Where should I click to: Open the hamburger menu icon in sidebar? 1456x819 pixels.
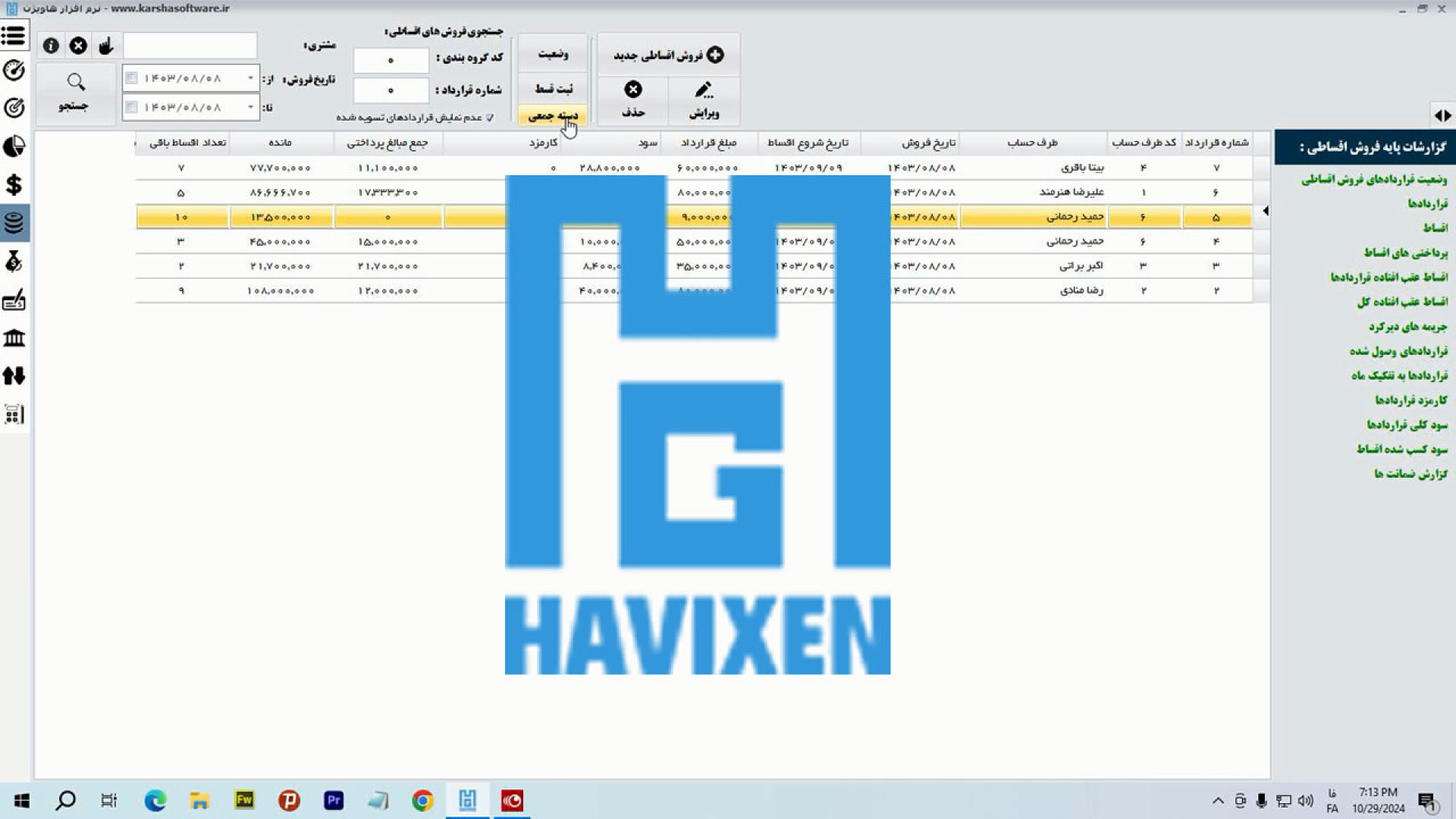[x=14, y=35]
